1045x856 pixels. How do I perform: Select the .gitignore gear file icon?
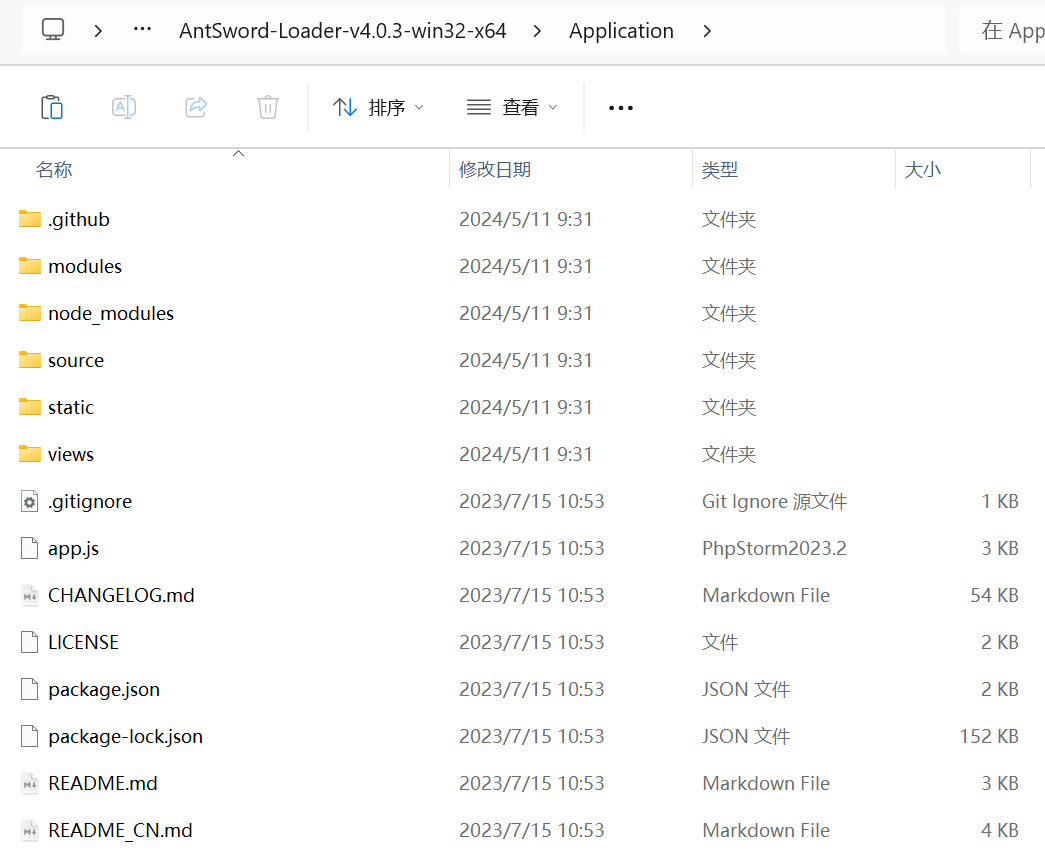[x=29, y=501]
